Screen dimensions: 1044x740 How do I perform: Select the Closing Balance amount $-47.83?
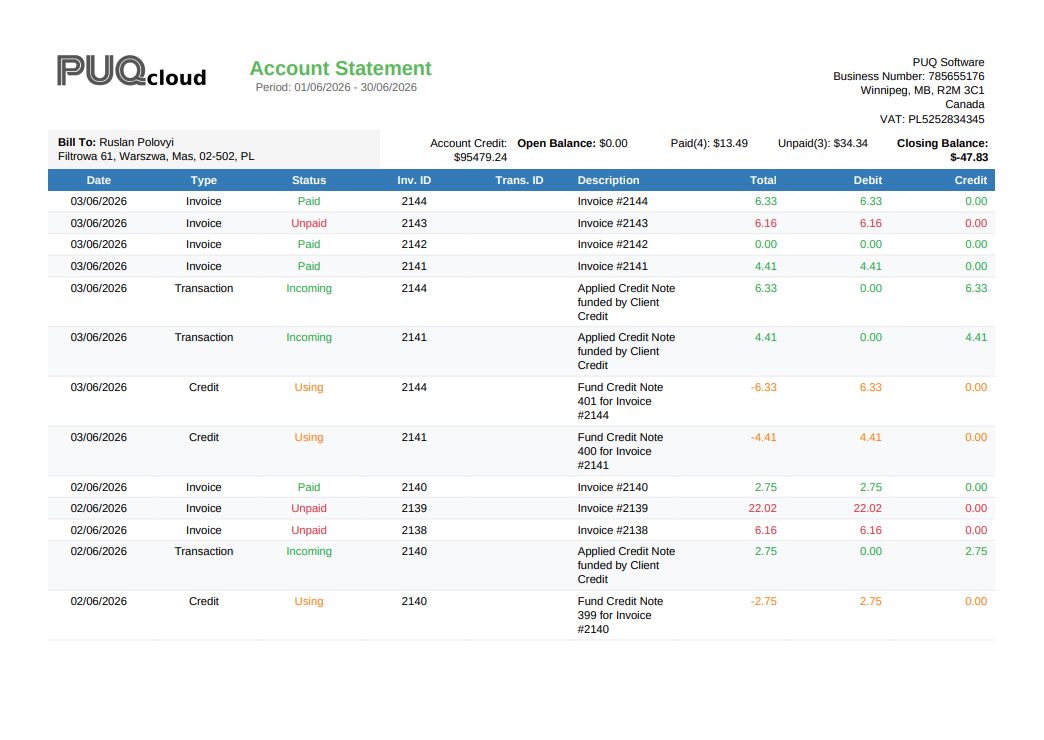(x=969, y=157)
